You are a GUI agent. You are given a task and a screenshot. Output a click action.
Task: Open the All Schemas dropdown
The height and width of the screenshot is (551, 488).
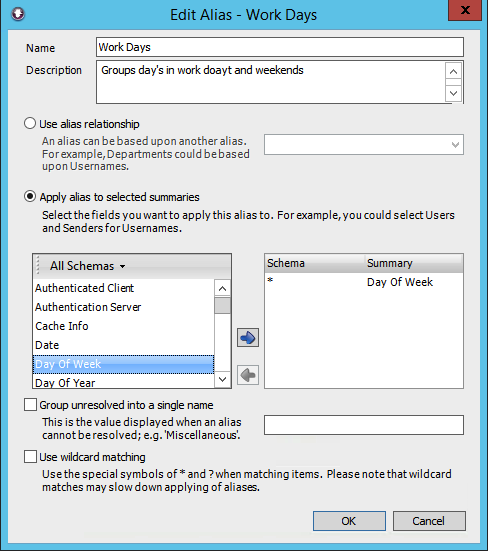point(87,266)
